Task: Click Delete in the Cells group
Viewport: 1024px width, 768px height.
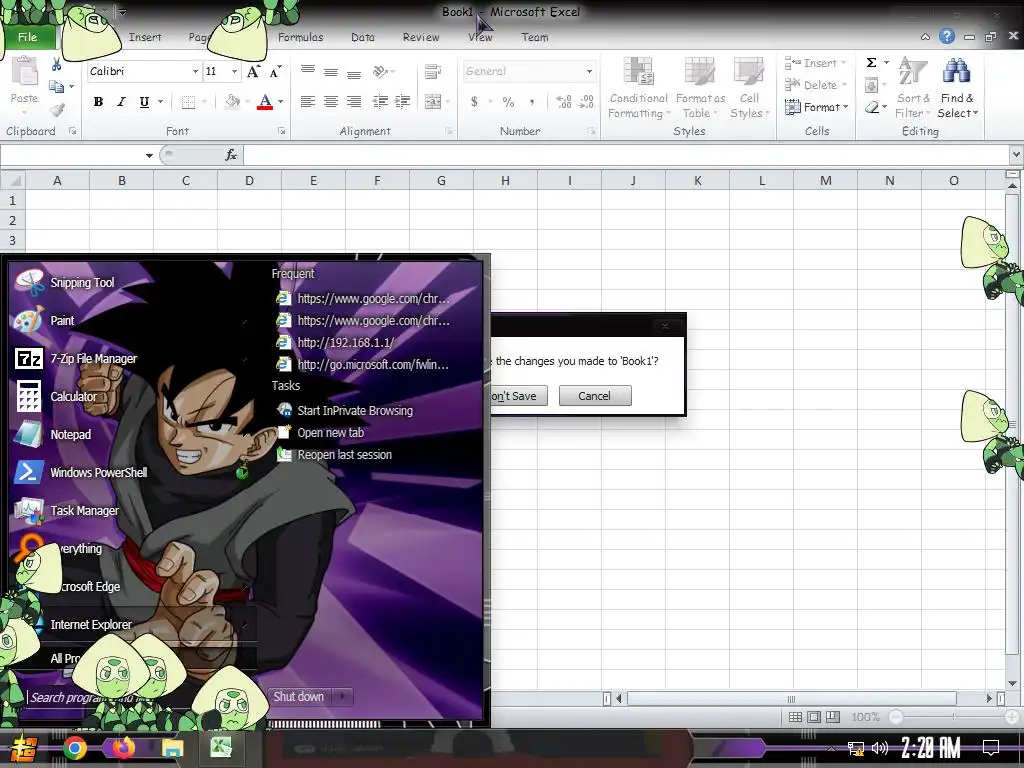Action: tap(815, 85)
